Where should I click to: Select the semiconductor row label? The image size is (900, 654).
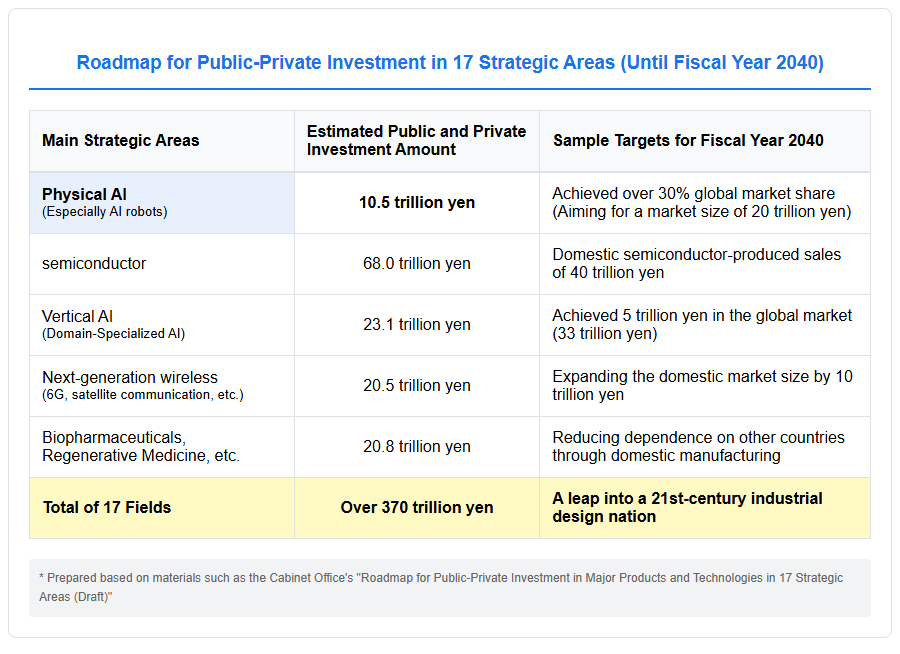[x=94, y=264]
